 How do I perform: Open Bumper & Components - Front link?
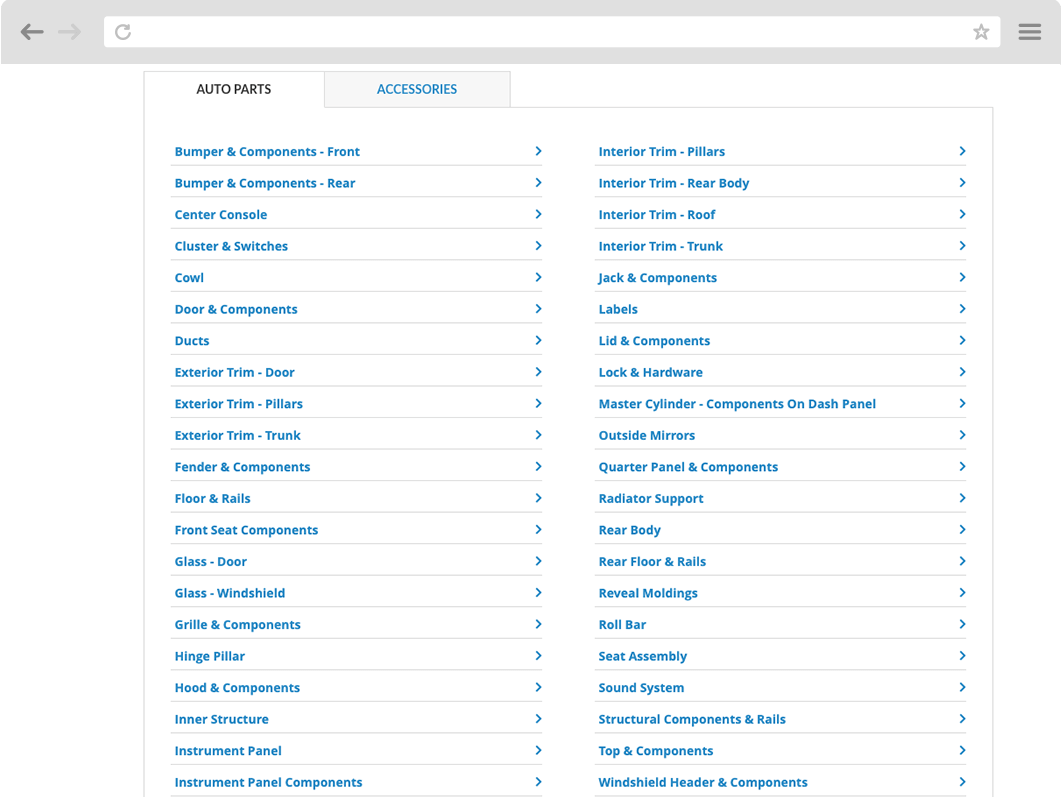[x=267, y=152]
